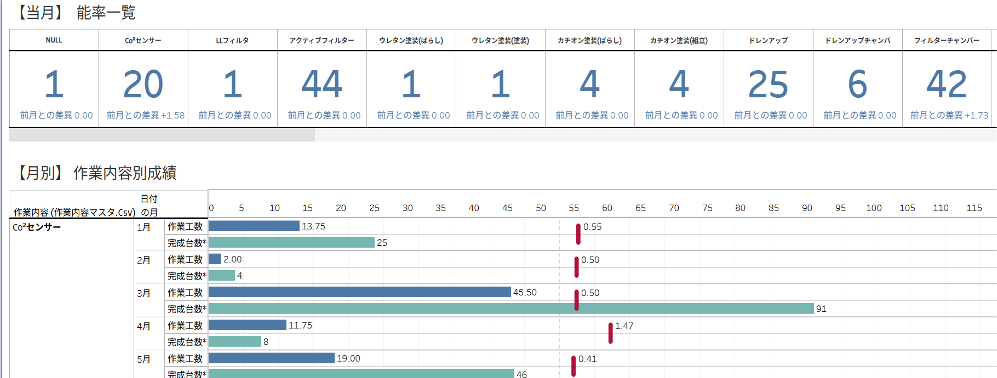Click the value 6 under ドレンアップチャンバ
The width and height of the screenshot is (997, 378).
pyautogui.click(x=857, y=84)
